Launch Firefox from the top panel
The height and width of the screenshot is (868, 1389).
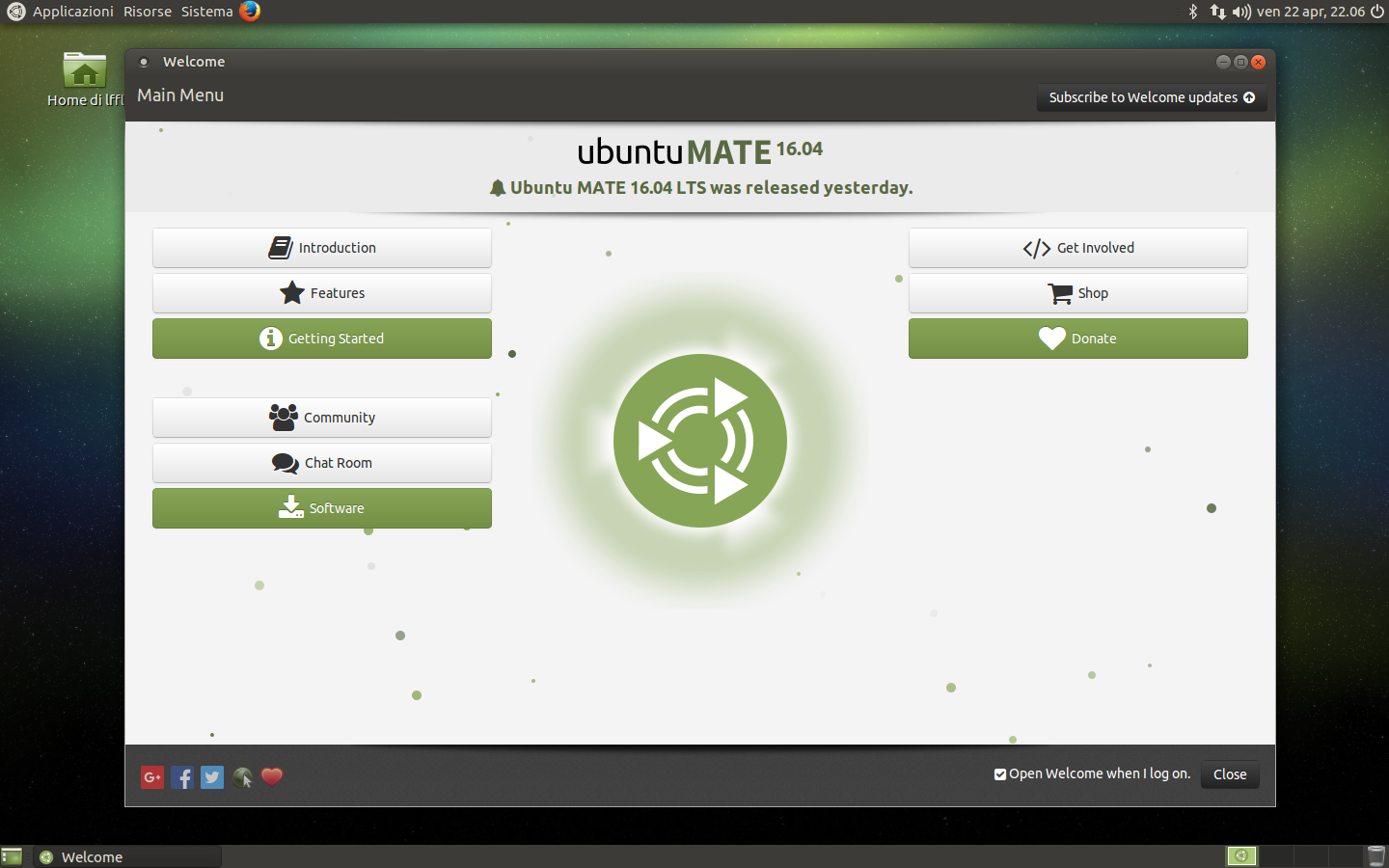tap(250, 12)
